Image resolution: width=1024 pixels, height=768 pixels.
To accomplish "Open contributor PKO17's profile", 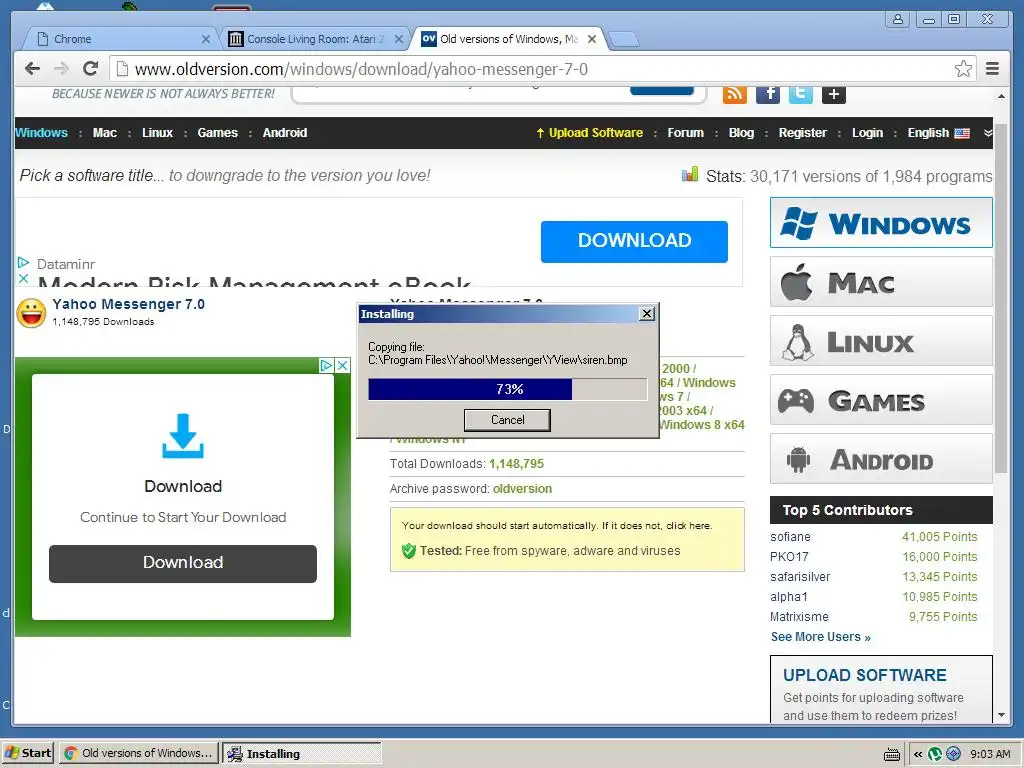I will pos(789,556).
